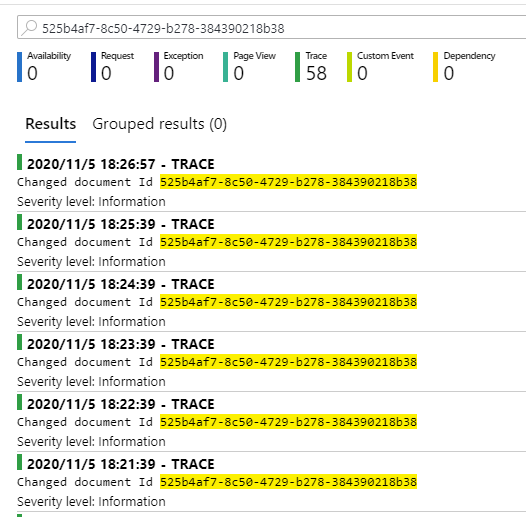Click the search magnifier icon

tap(29, 28)
